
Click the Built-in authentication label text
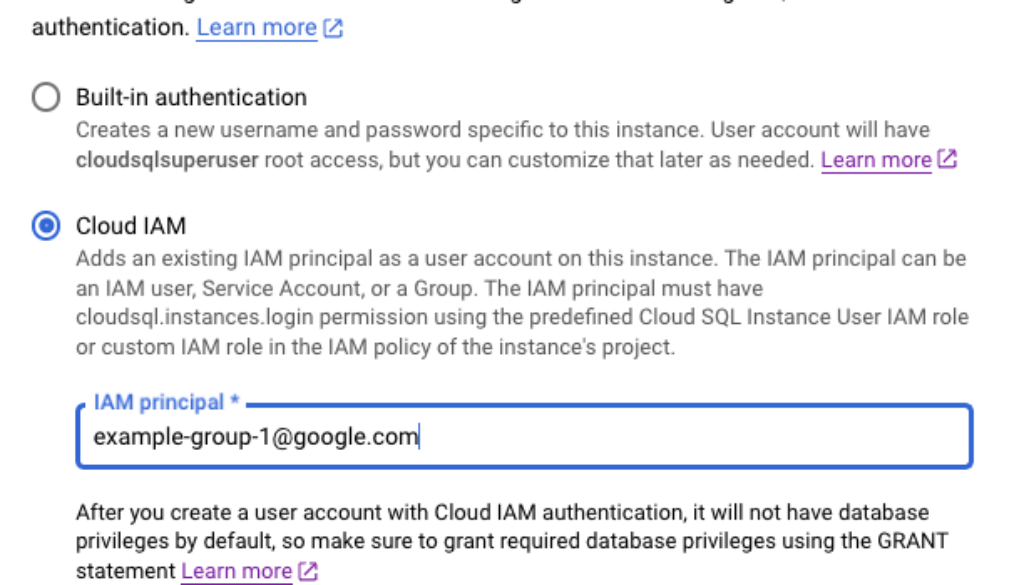(x=191, y=98)
